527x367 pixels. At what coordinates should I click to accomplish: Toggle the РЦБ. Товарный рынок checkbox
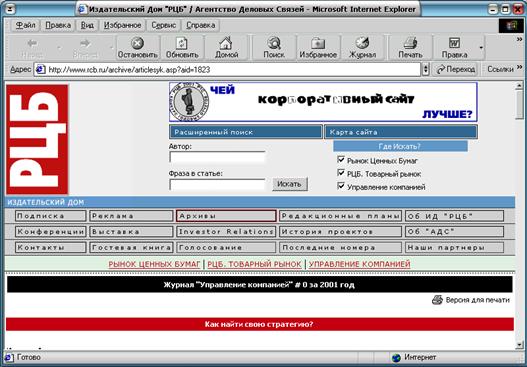[x=341, y=173]
